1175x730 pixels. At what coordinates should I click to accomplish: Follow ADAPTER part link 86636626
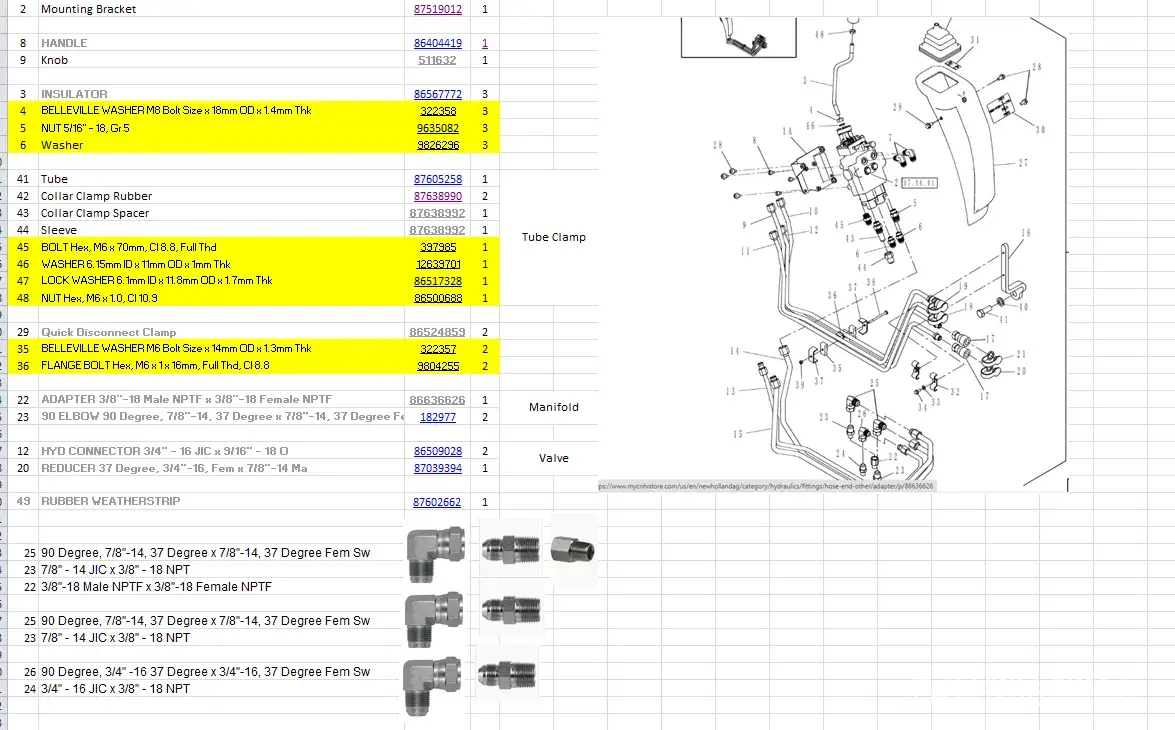coord(438,400)
